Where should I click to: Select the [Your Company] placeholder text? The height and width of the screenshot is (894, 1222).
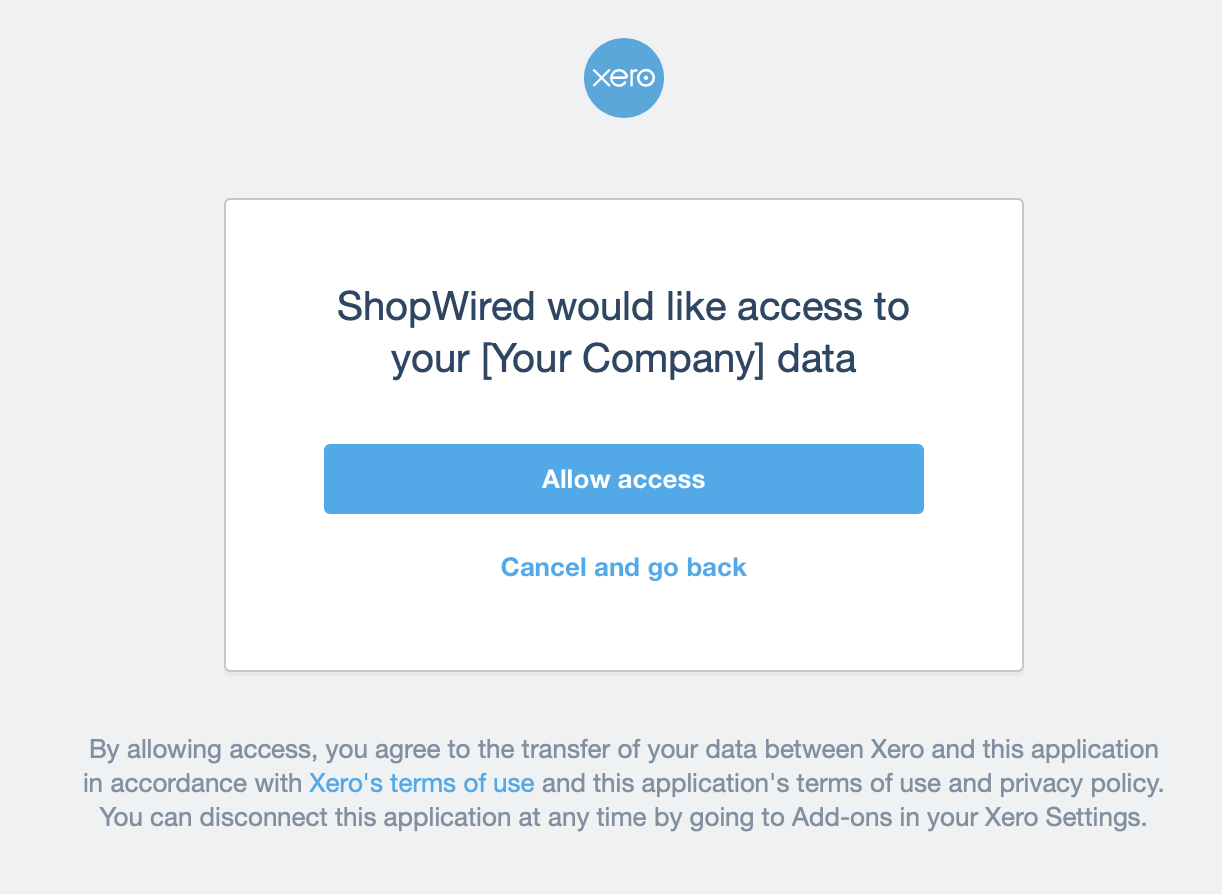point(622,357)
